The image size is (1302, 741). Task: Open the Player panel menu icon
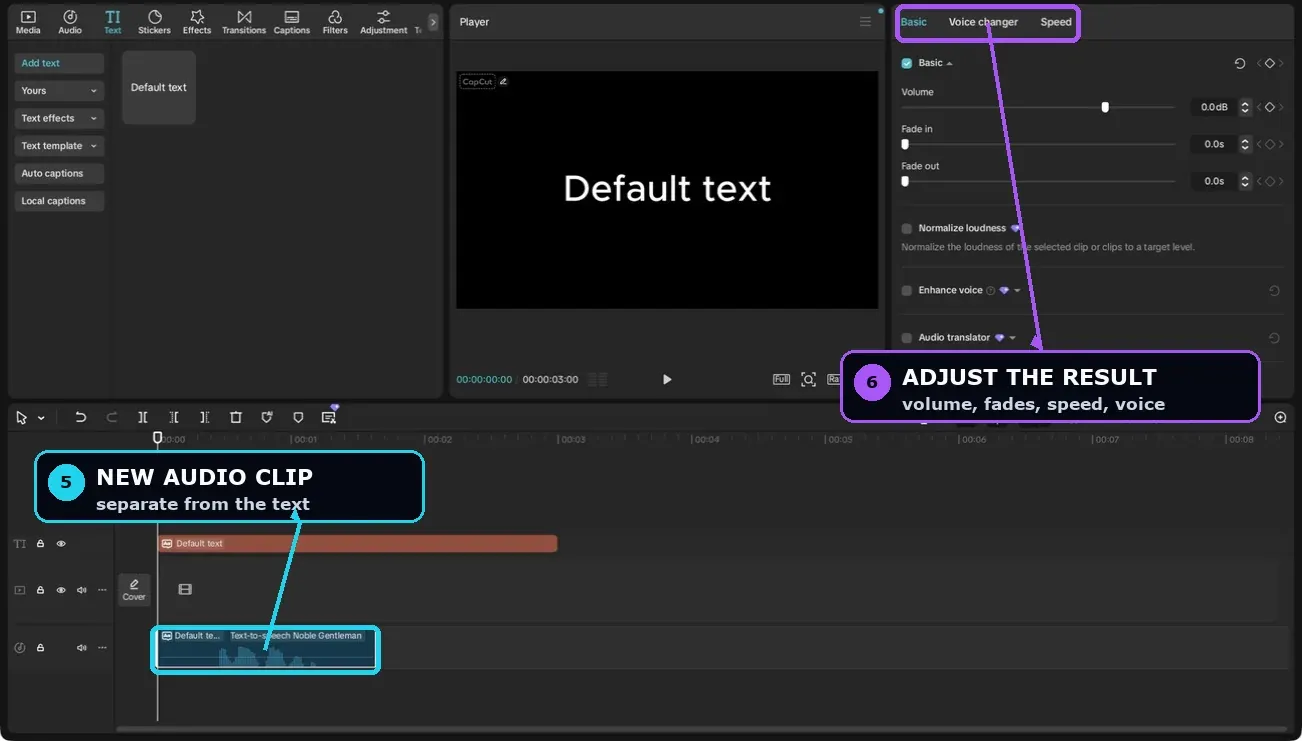click(x=865, y=22)
